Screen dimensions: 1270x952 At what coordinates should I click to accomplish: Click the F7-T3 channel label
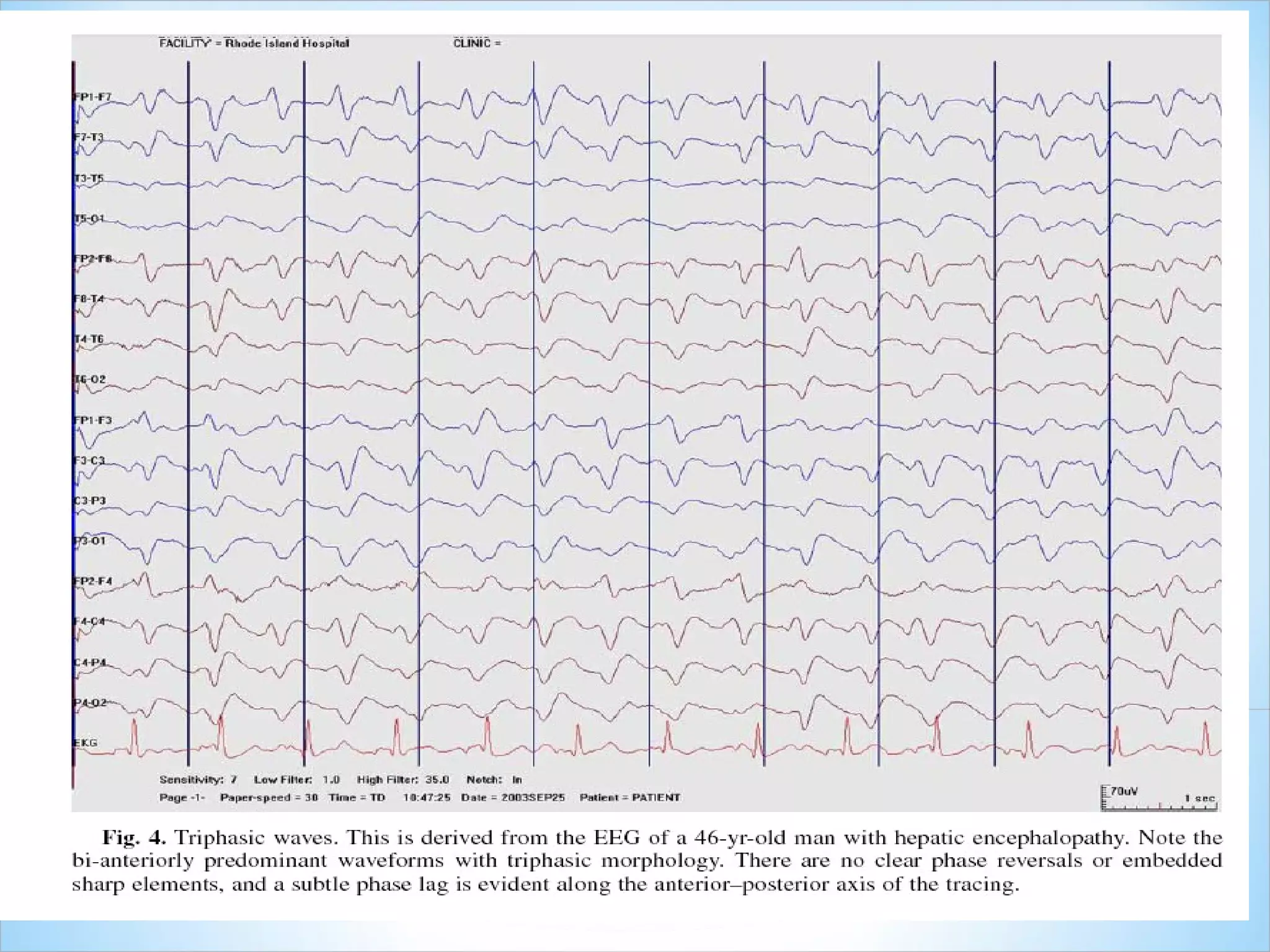(89, 137)
